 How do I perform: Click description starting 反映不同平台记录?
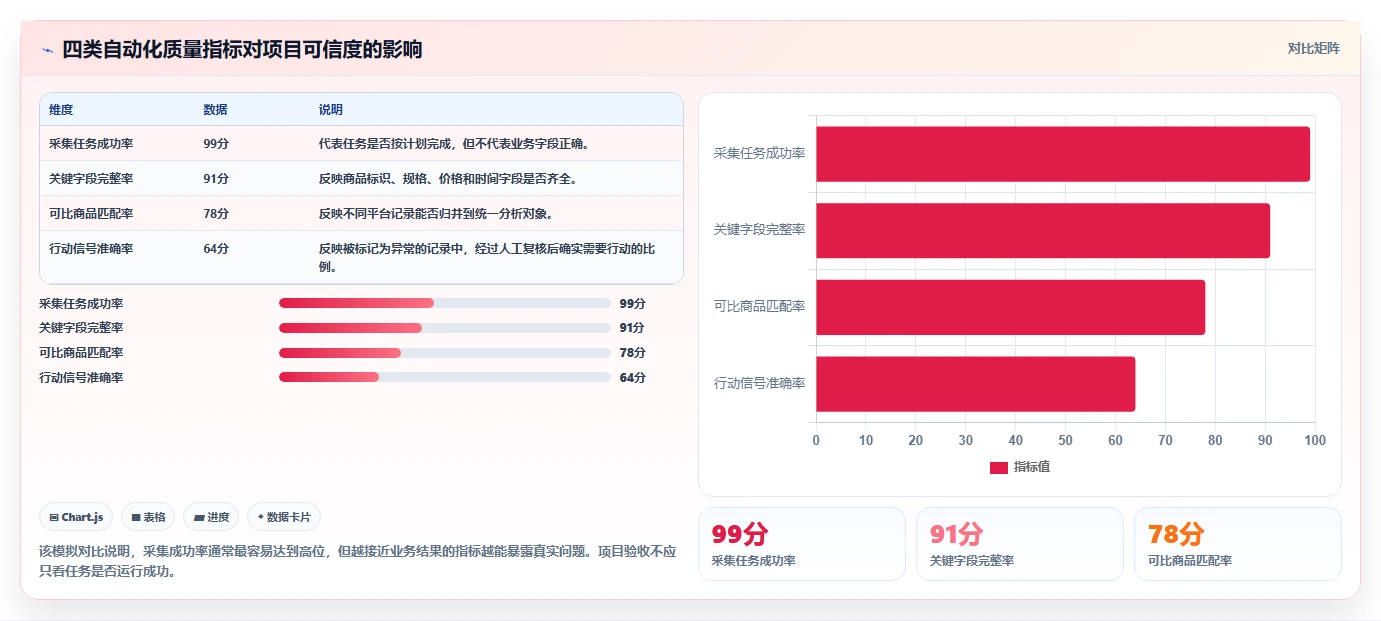[x=436, y=214]
